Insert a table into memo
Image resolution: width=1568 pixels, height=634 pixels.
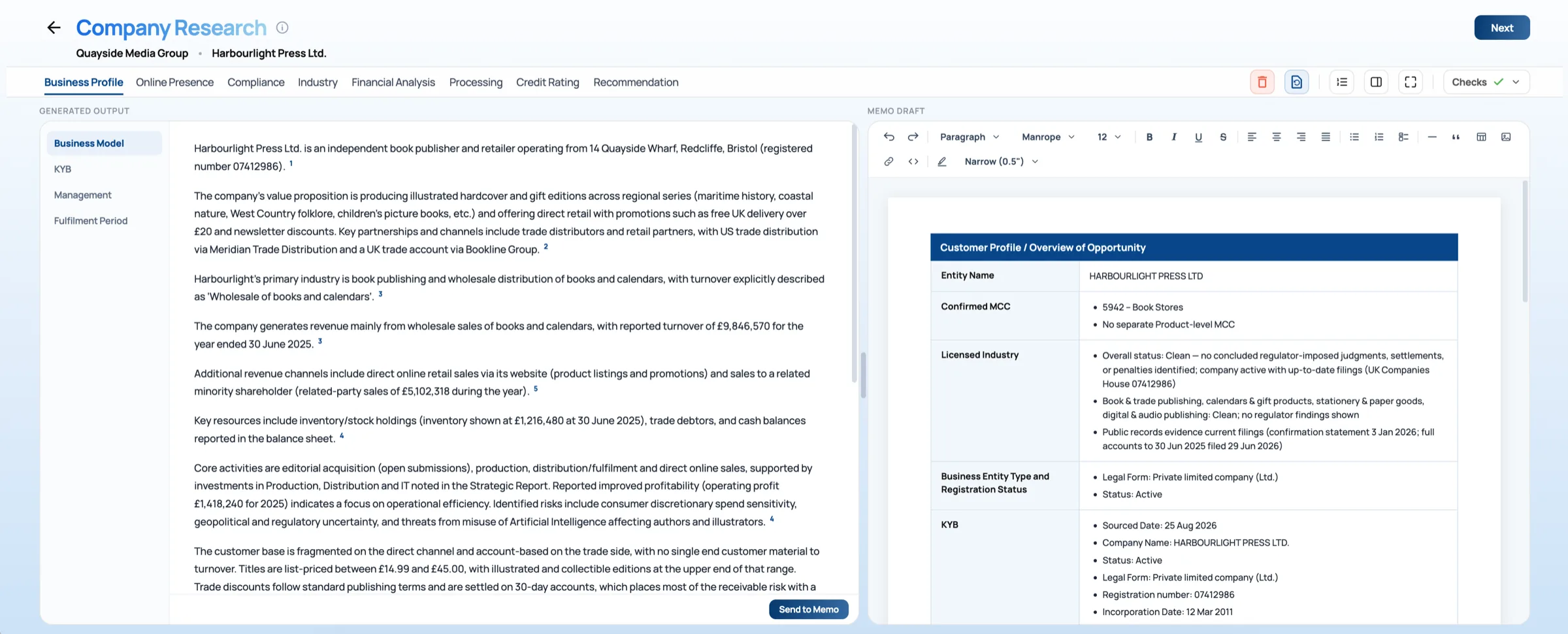[1482, 137]
